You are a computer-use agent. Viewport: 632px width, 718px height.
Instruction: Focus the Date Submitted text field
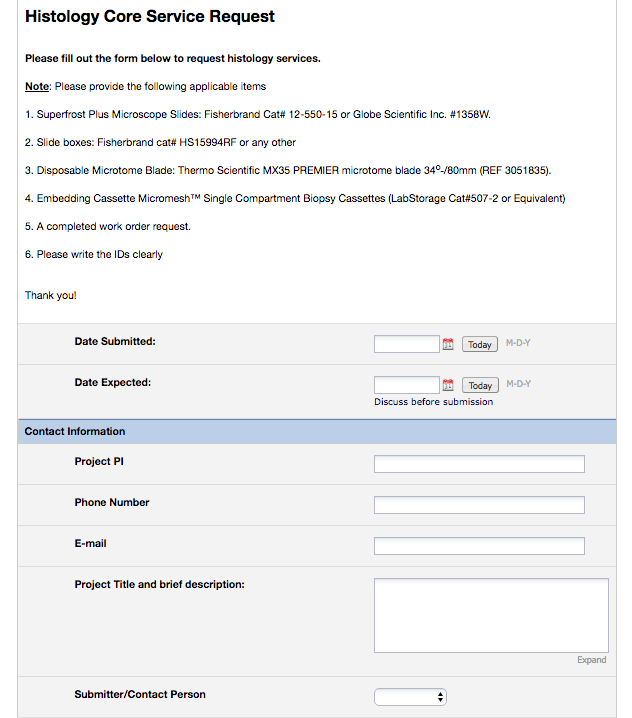pos(407,344)
